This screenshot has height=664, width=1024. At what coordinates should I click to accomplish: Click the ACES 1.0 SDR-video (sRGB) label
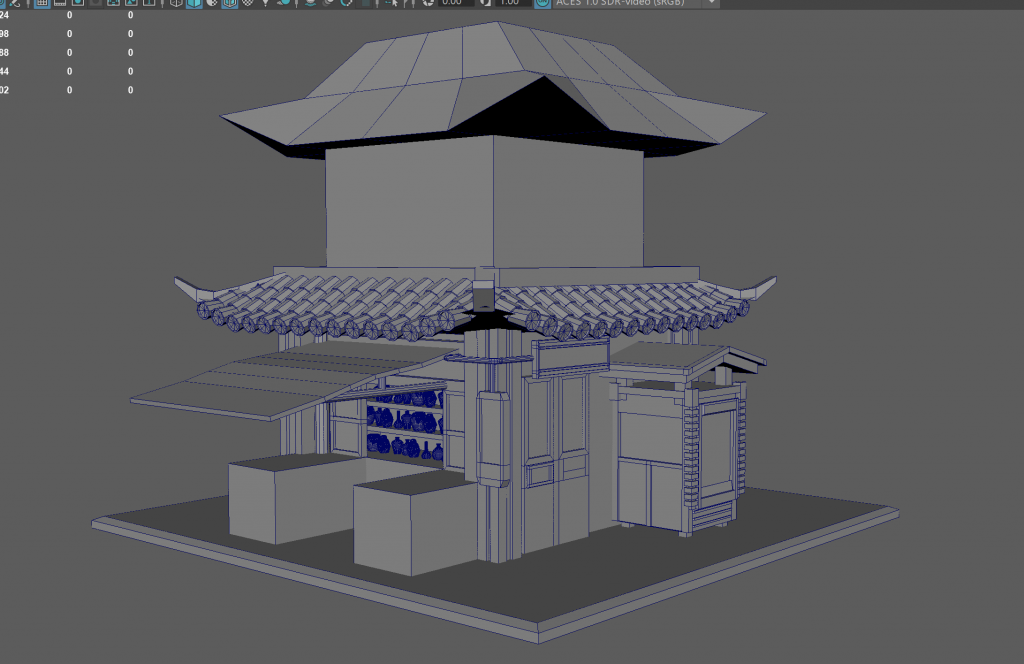[x=620, y=3]
